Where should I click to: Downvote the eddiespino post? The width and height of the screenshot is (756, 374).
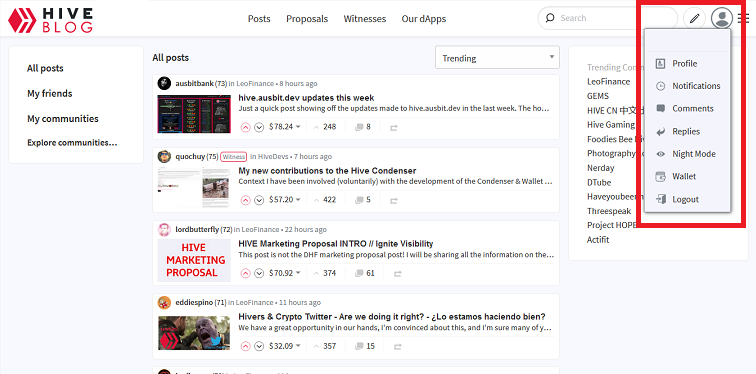click(x=259, y=346)
